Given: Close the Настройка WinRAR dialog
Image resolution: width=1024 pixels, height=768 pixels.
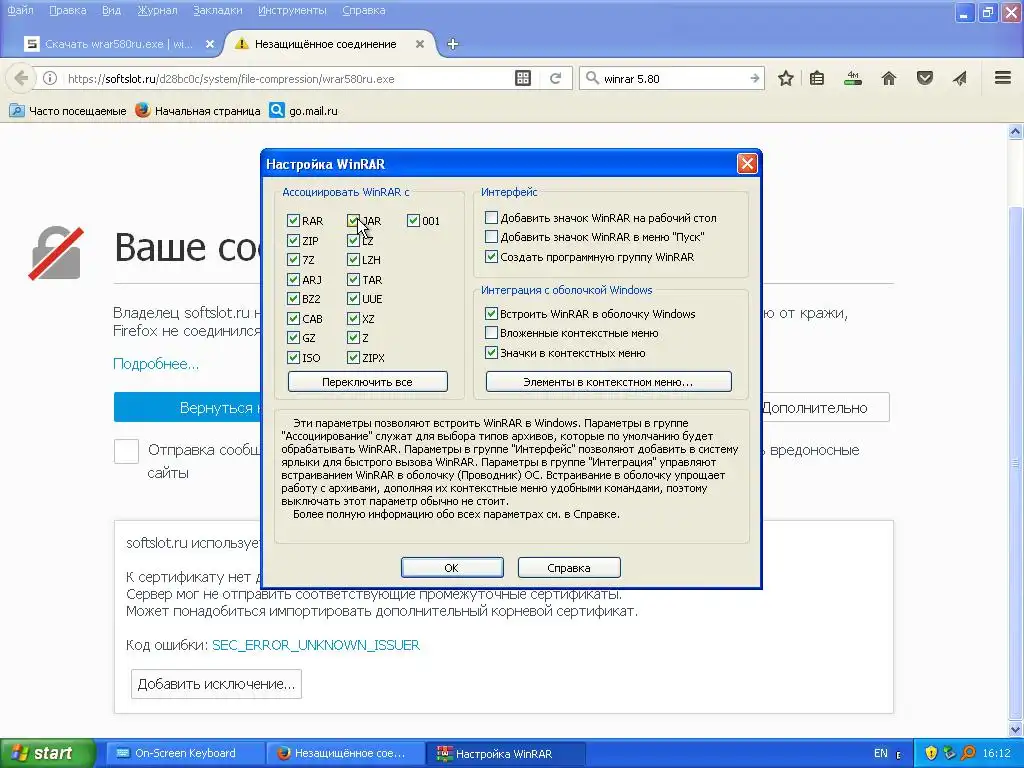Looking at the screenshot, I should coord(747,163).
